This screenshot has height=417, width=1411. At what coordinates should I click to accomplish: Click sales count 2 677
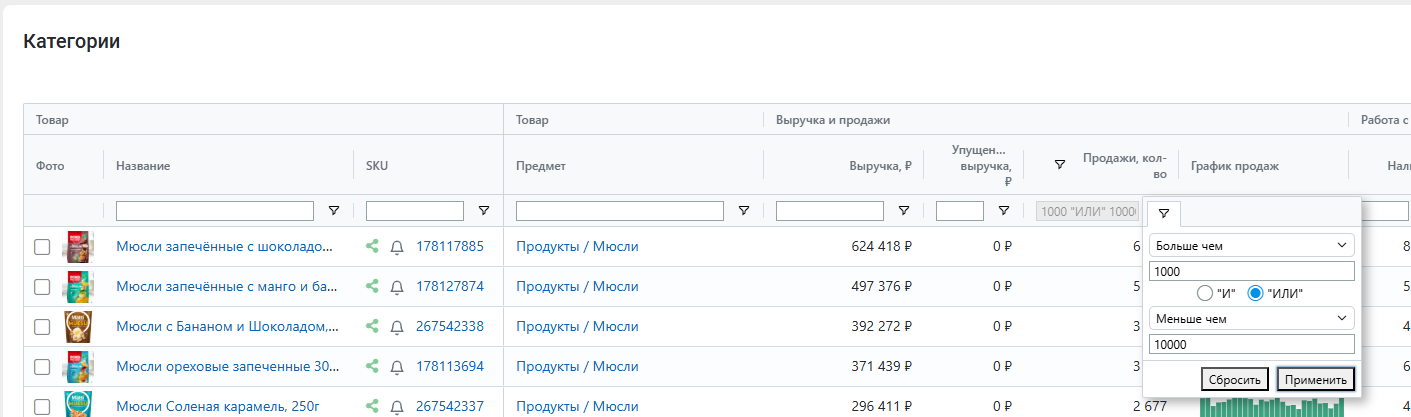tap(1150, 406)
